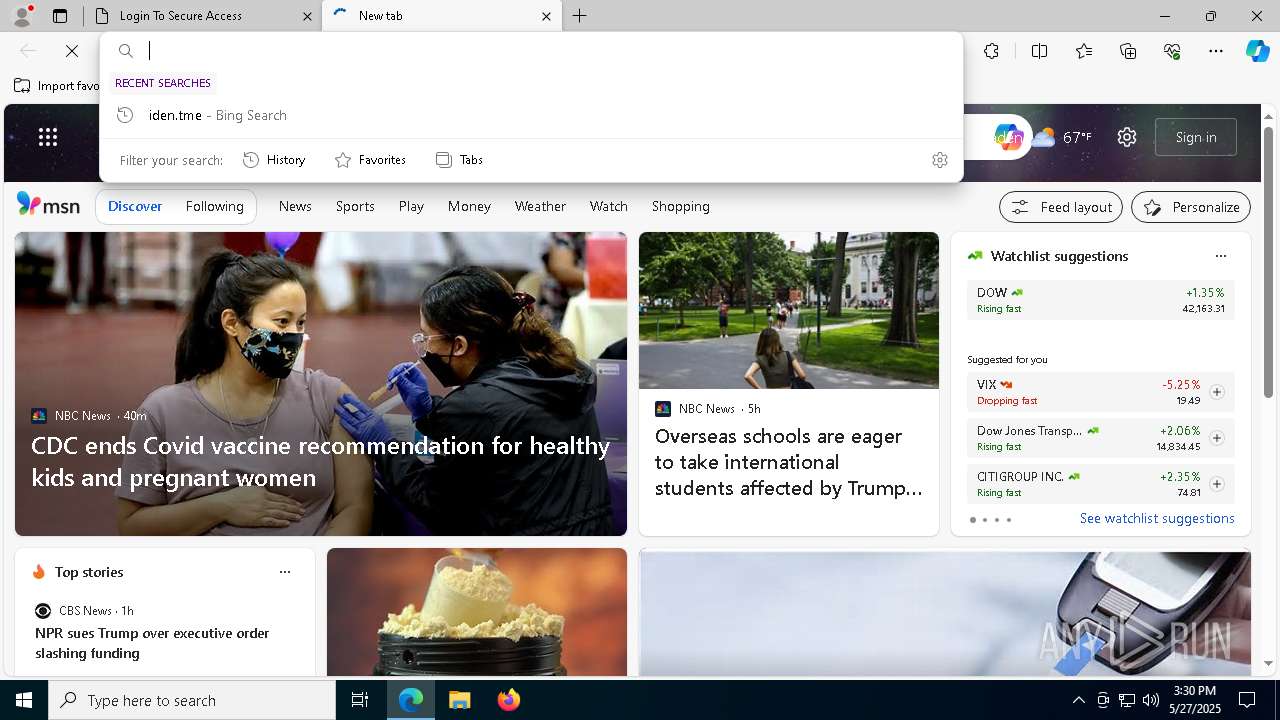
Task: Open File Explorer from the taskbar
Action: pos(459,700)
